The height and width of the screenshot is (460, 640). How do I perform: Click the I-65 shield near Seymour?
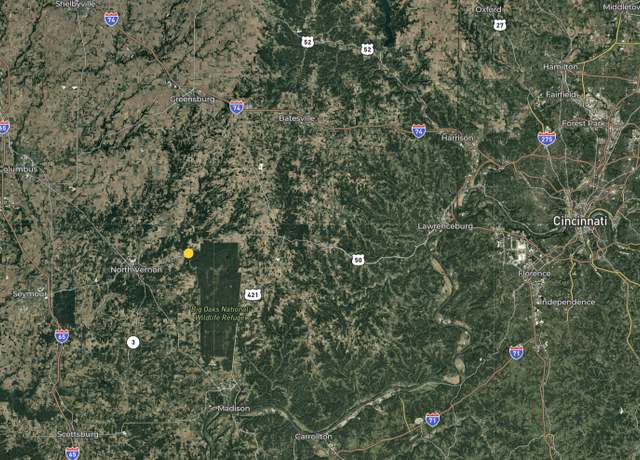pos(62,336)
